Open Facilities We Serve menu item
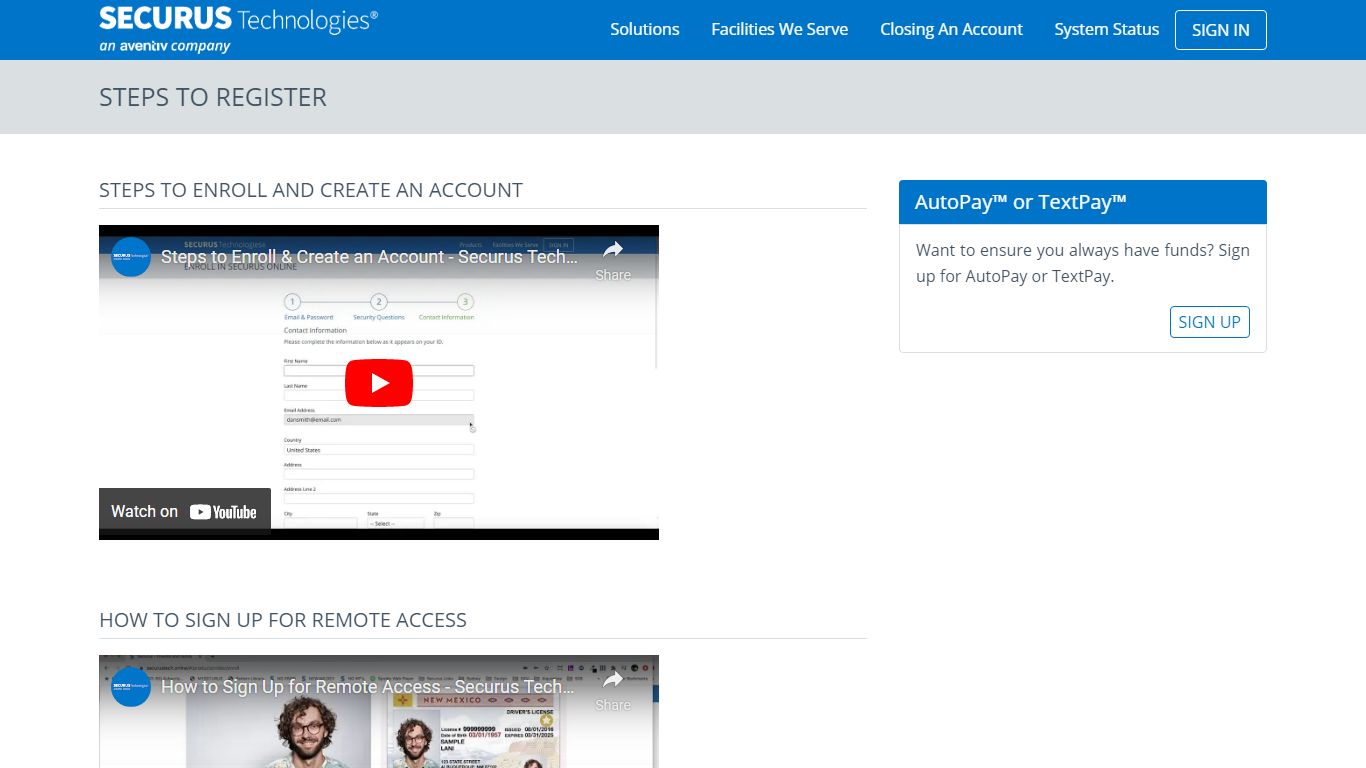Viewport: 1366px width, 768px height. click(779, 29)
